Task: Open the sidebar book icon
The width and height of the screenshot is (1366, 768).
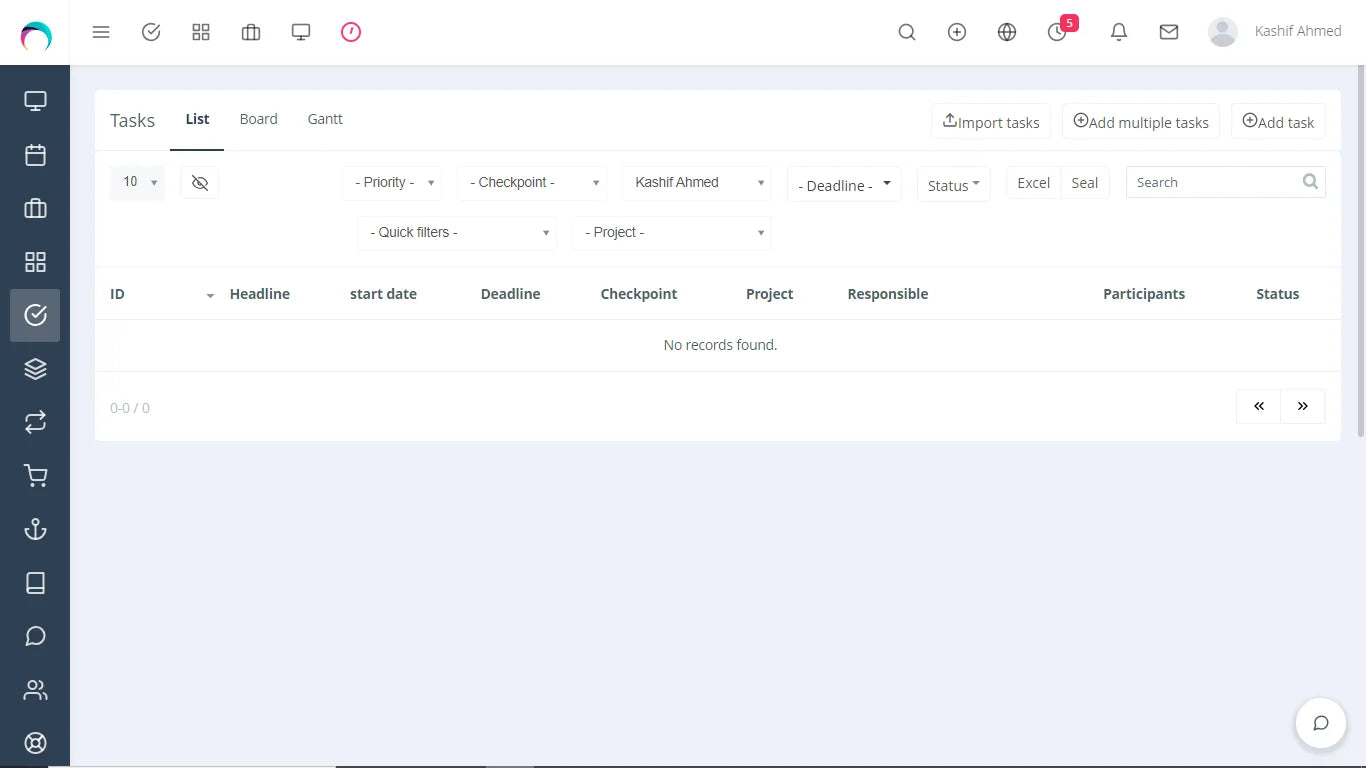Action: (x=35, y=583)
